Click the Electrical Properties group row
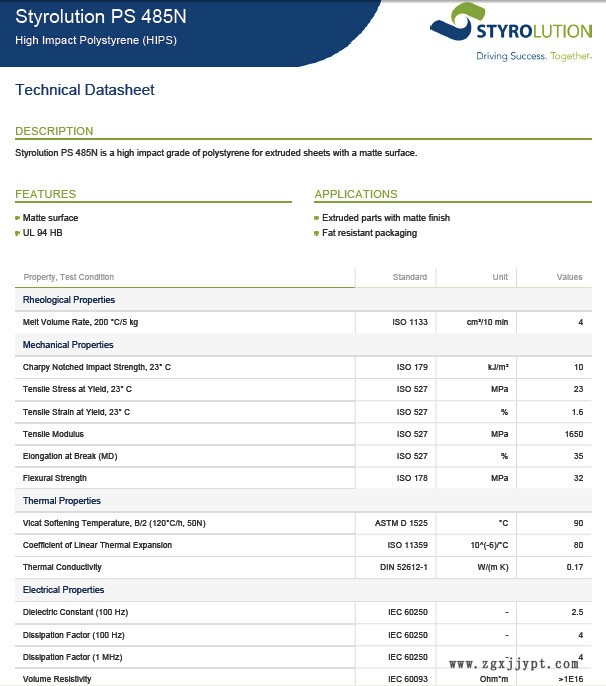This screenshot has width=606, height=686. pyautogui.click(x=63, y=590)
